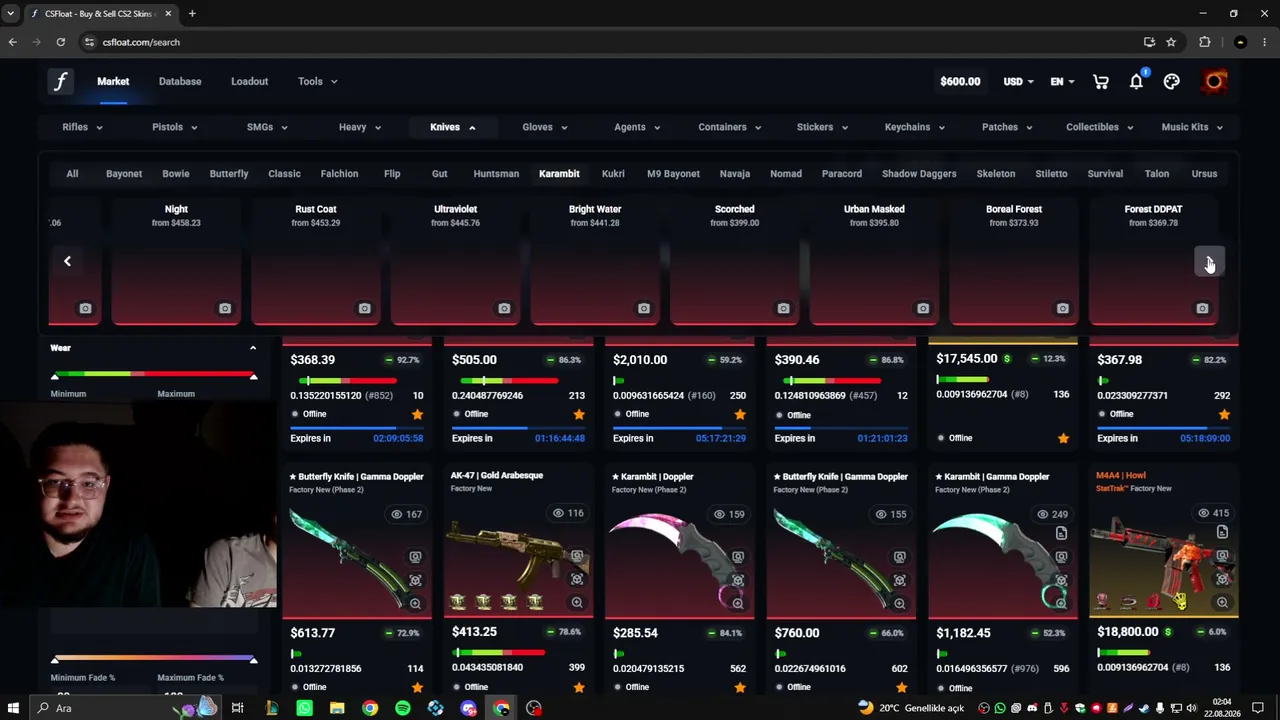Show next skins in the carousel
The width and height of the screenshot is (1280, 720).
[1209, 261]
